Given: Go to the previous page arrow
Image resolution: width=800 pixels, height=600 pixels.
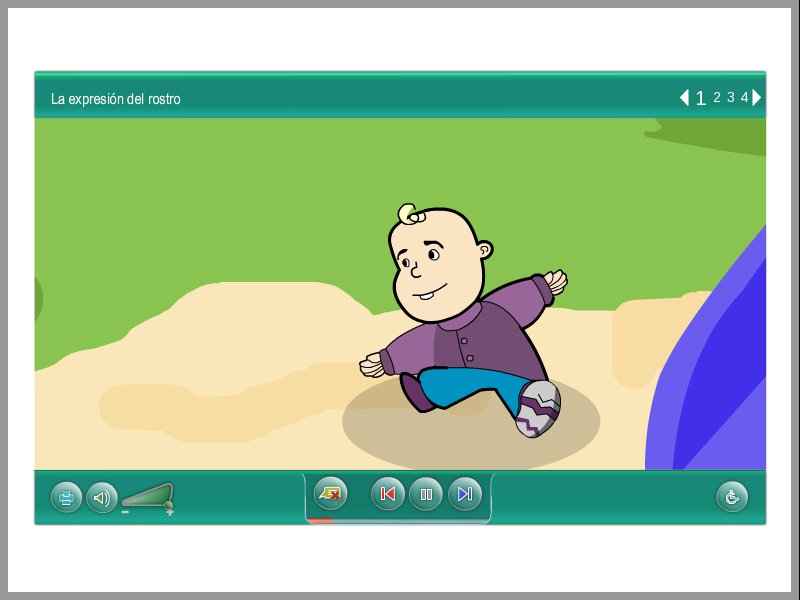Looking at the screenshot, I should click(684, 97).
